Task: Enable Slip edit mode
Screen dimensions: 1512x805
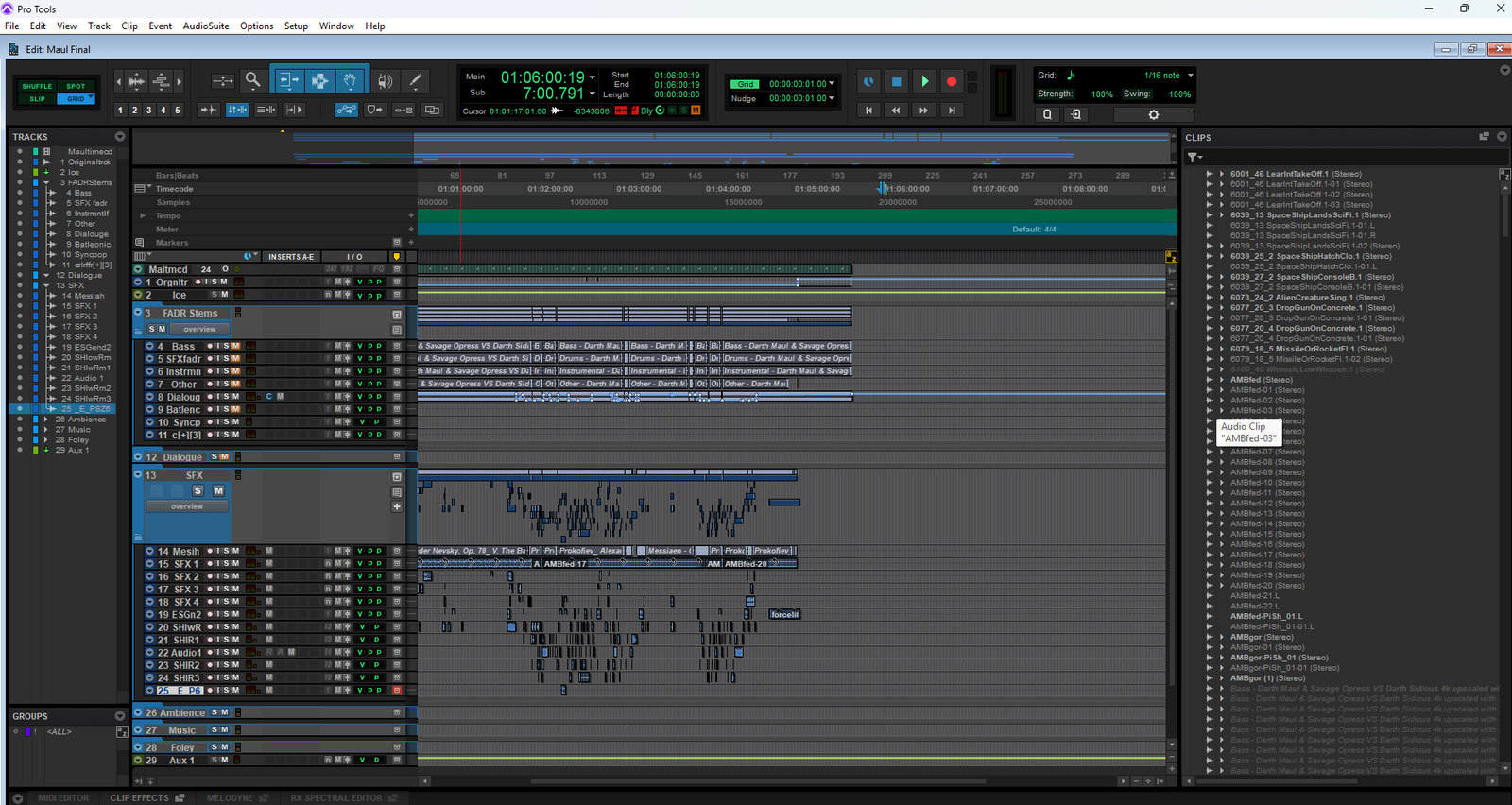Action: point(37,98)
